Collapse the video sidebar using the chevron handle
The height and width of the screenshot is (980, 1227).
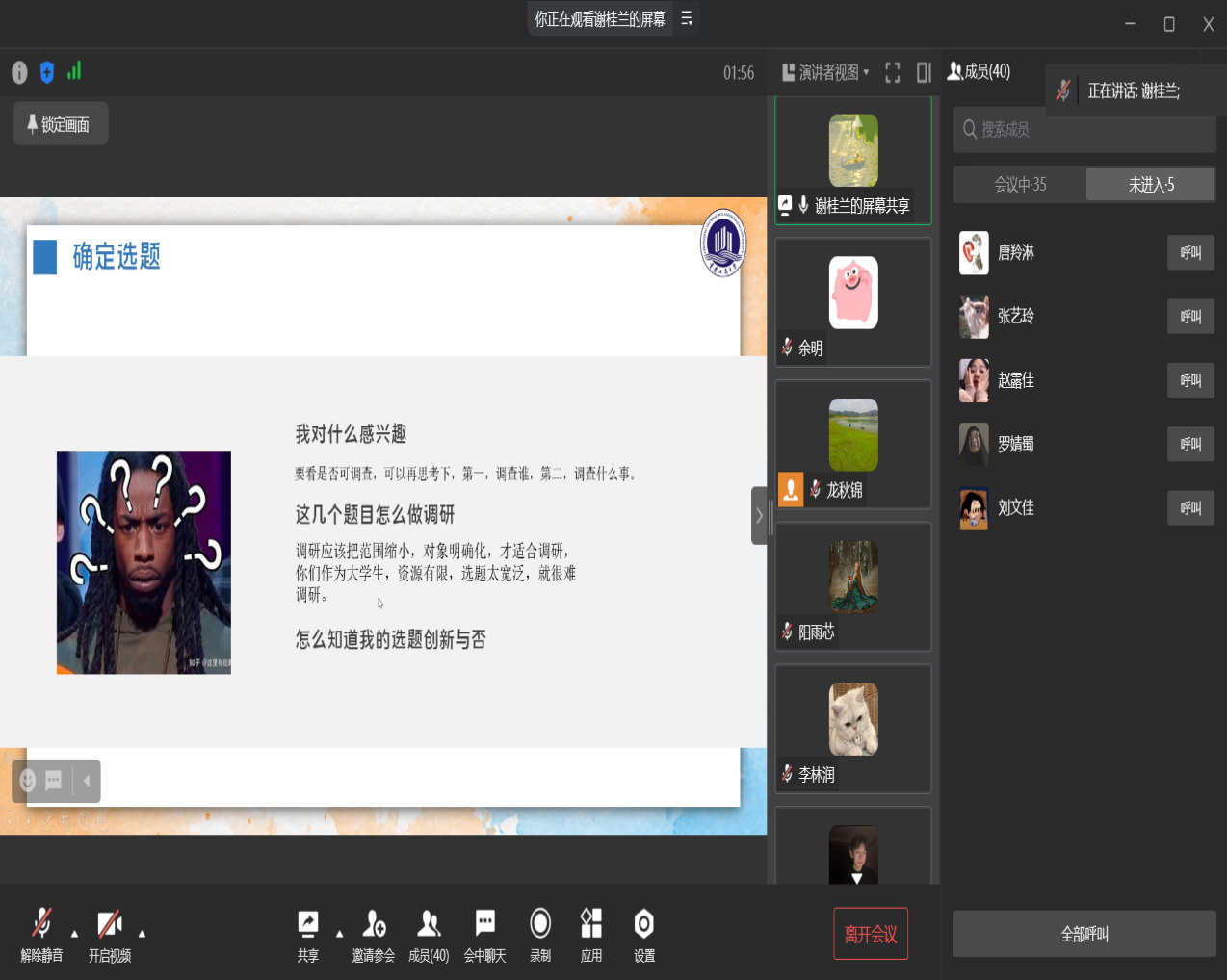[x=759, y=516]
